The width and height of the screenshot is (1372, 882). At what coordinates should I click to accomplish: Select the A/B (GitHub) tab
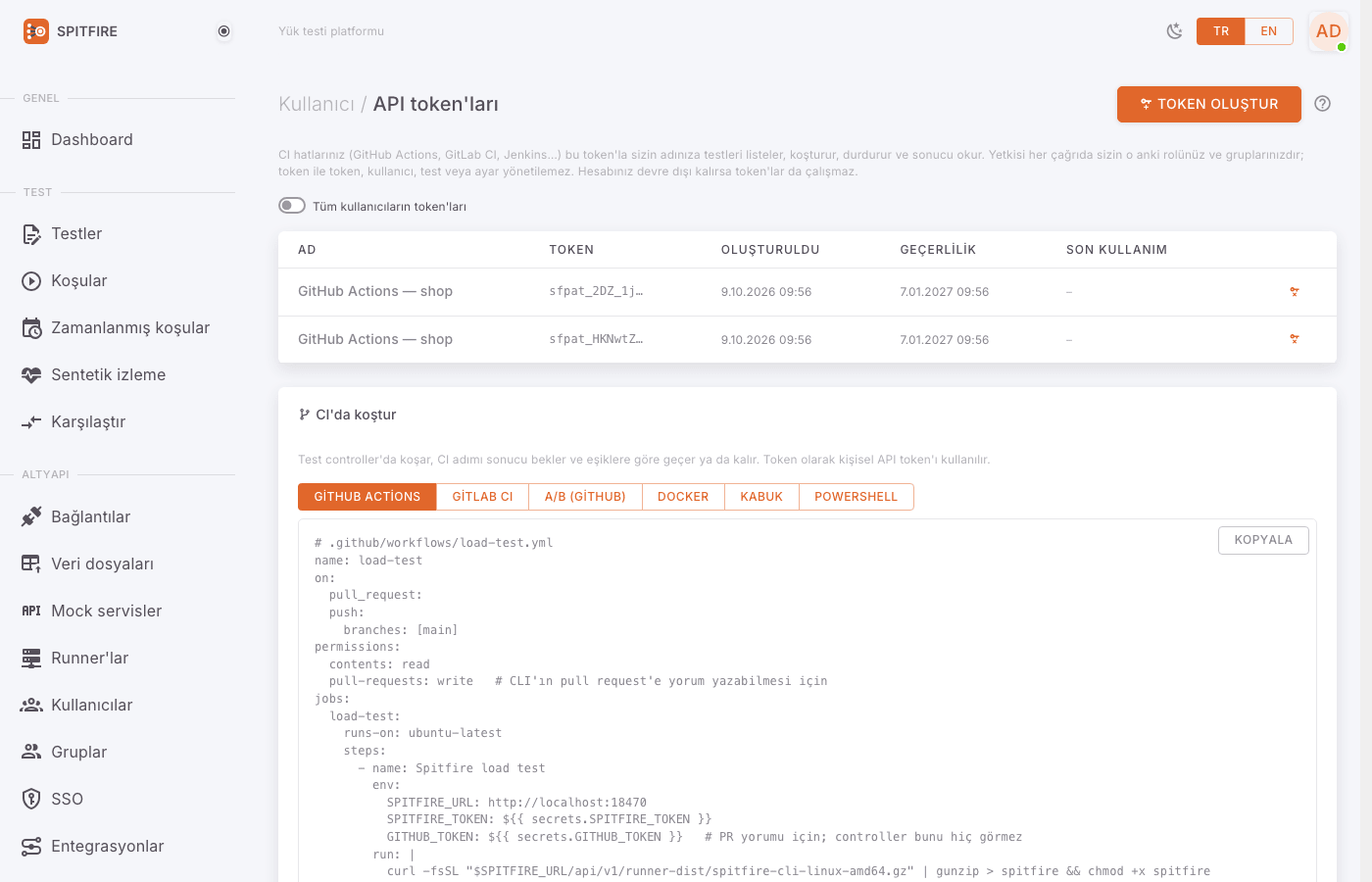tap(585, 497)
